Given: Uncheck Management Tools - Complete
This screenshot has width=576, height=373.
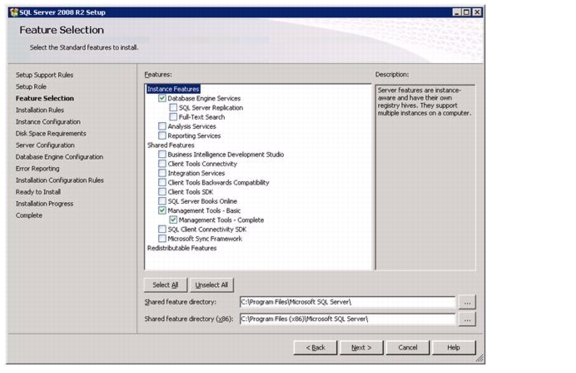Looking at the screenshot, I should click(173, 220).
